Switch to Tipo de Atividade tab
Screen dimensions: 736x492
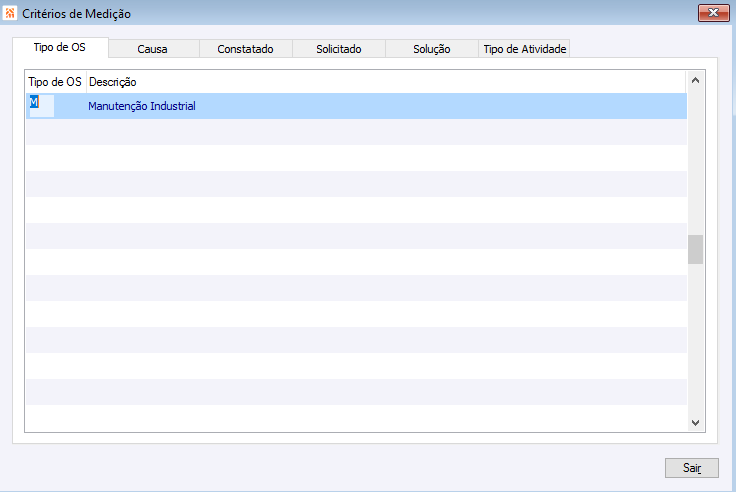[x=524, y=49]
